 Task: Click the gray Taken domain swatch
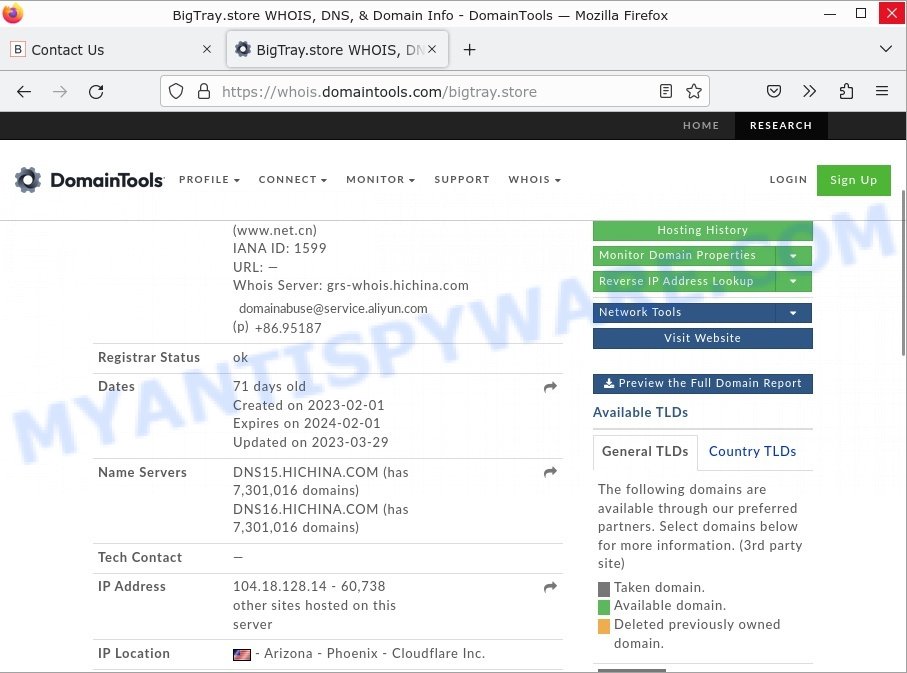click(x=603, y=589)
